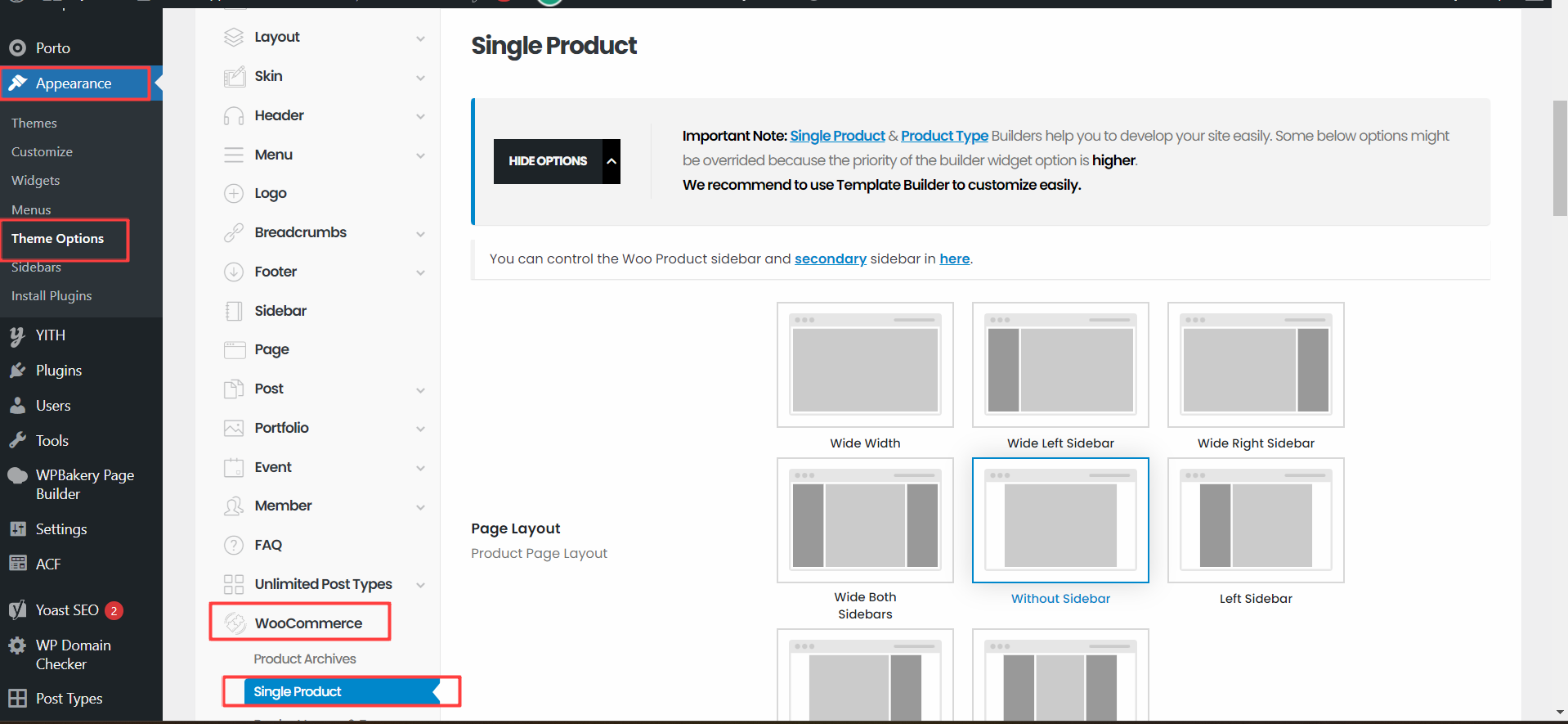Click the page vertical scrollbar thumb
Image resolution: width=1568 pixels, height=724 pixels.
click(x=1560, y=158)
